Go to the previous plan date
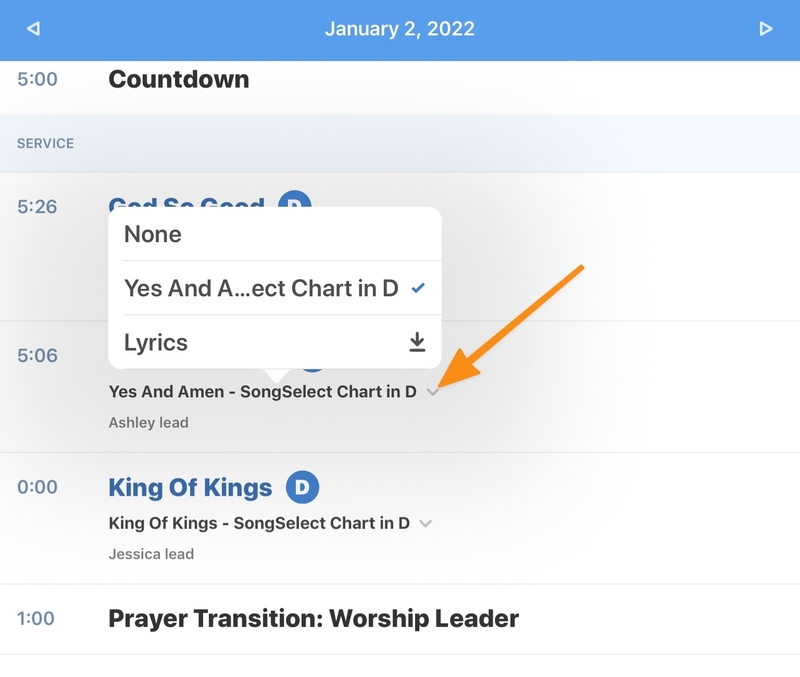This screenshot has height=677, width=800. point(33,29)
